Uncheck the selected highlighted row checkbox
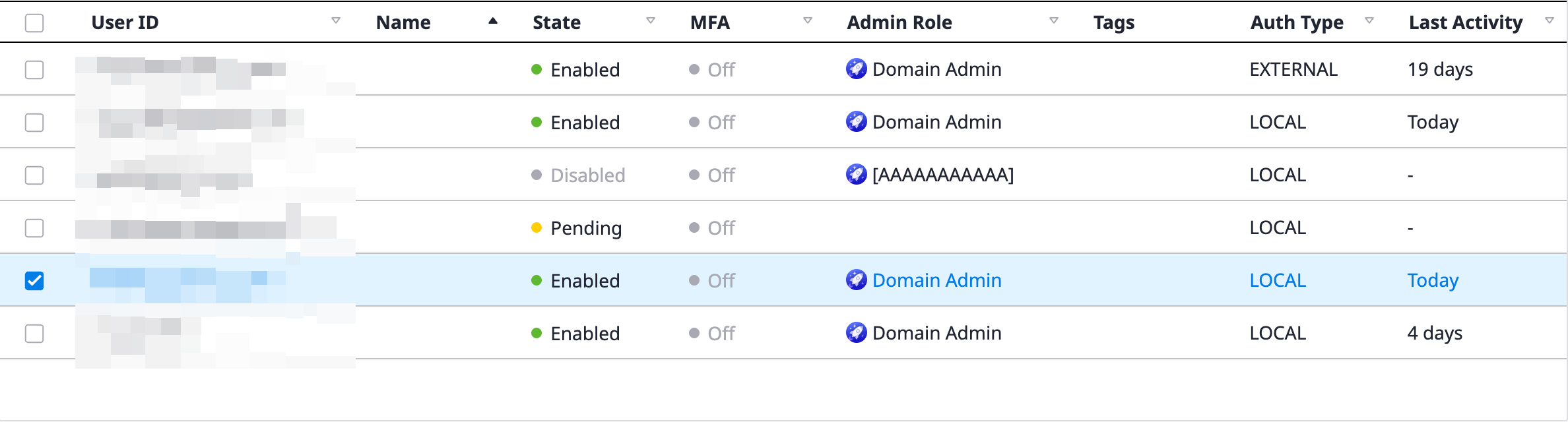 coord(34,281)
